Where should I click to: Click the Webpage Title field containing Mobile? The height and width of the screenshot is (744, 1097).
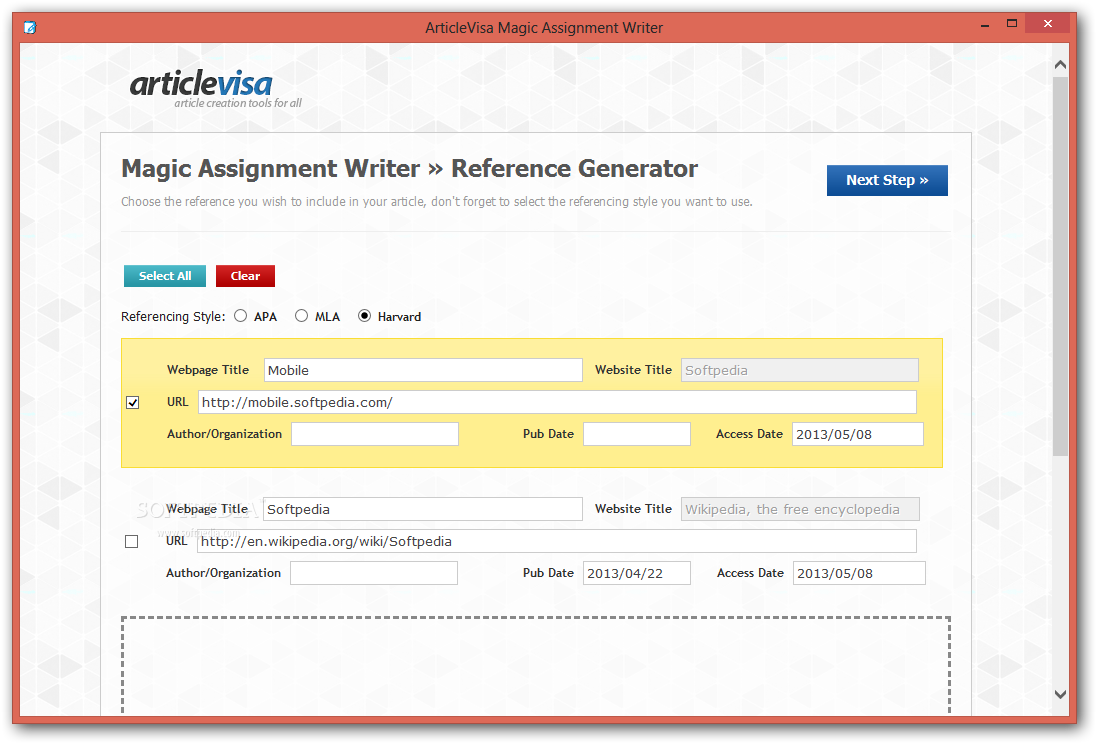pos(423,370)
